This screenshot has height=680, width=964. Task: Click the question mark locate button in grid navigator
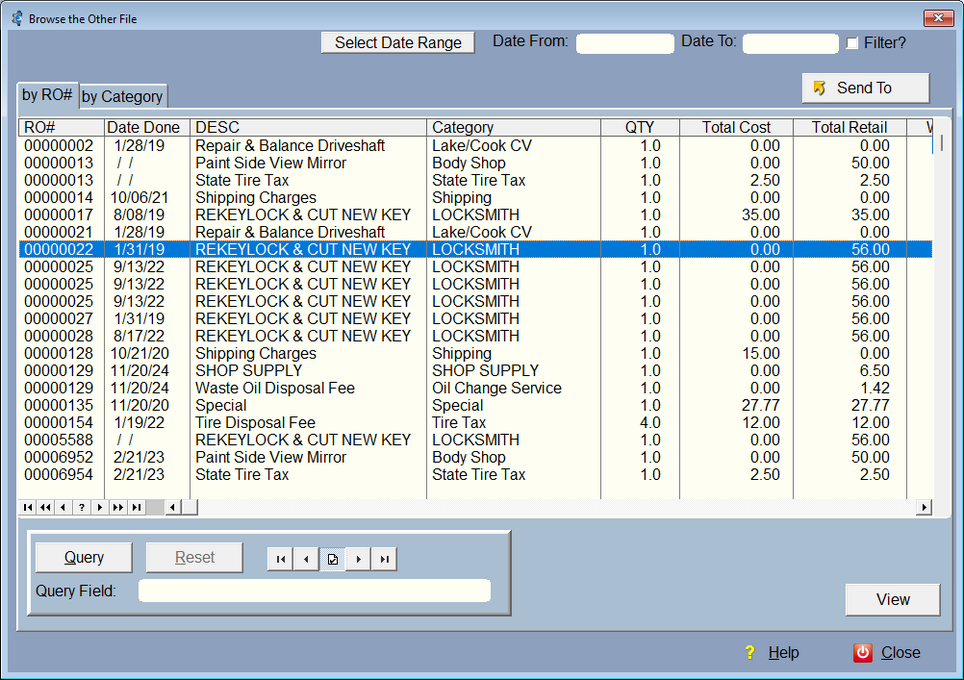[x=82, y=507]
